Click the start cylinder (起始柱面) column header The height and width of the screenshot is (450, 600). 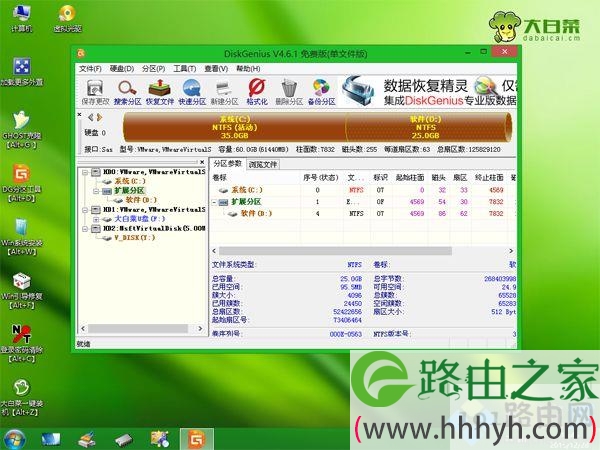tap(410, 178)
